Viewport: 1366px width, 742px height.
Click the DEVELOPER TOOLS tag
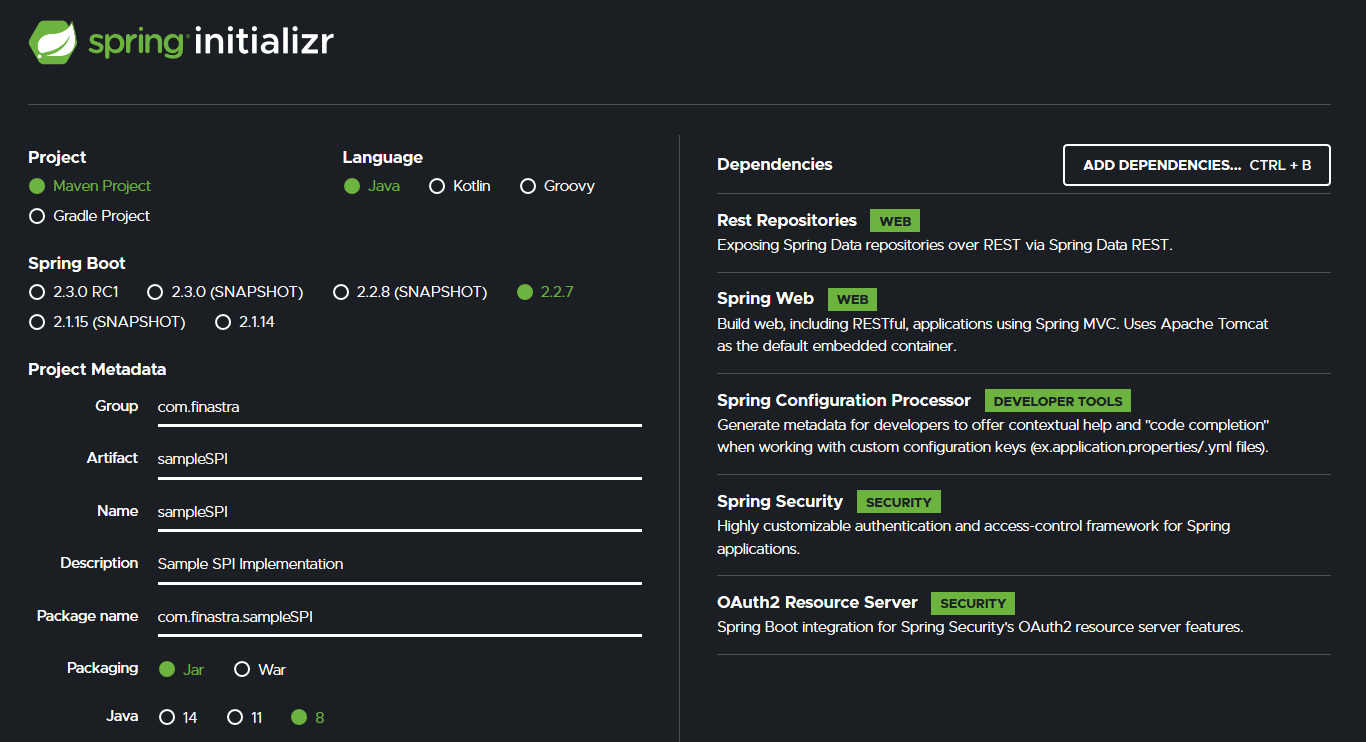coord(1058,401)
